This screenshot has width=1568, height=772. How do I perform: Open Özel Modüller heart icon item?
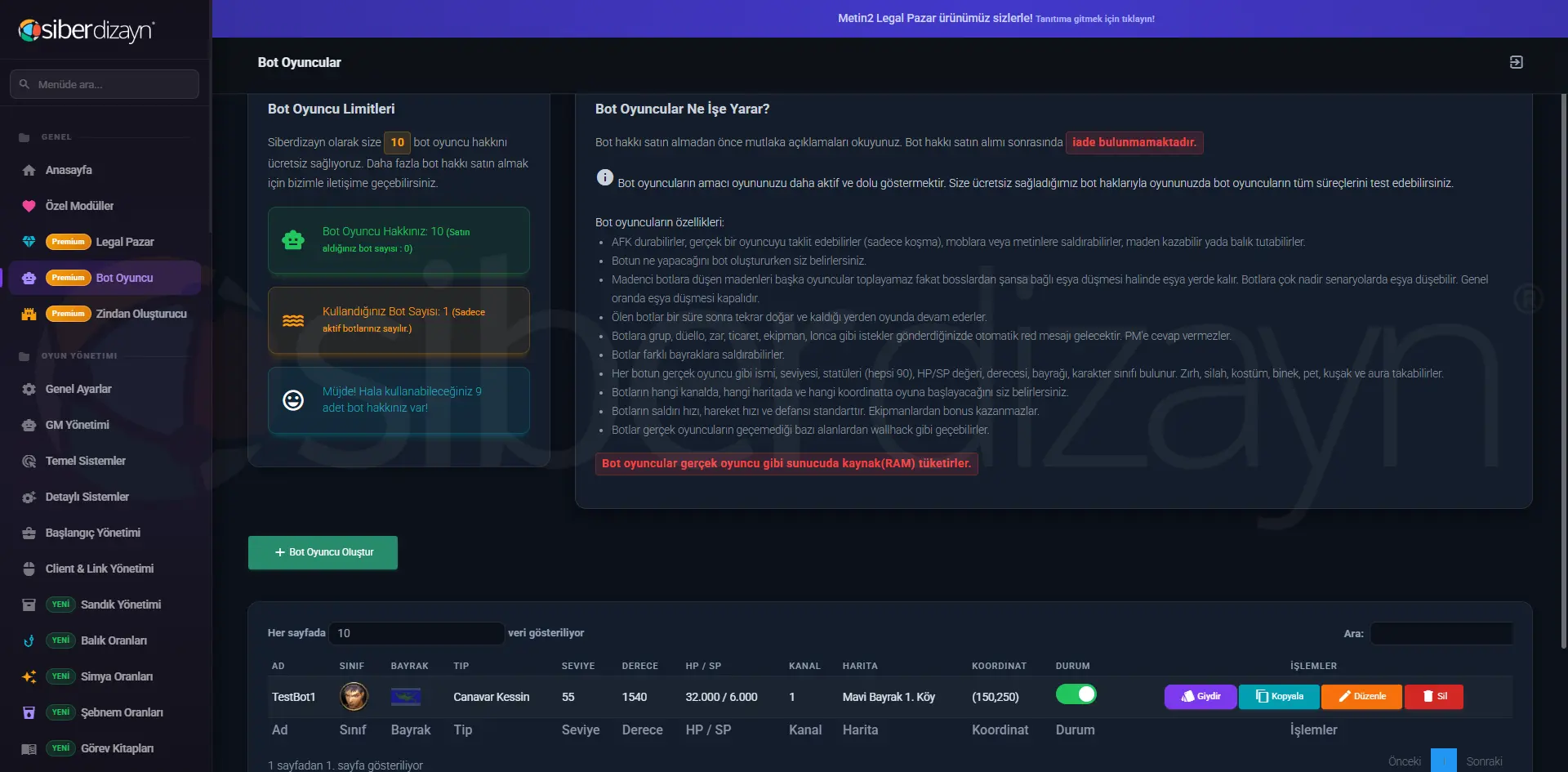[106, 206]
